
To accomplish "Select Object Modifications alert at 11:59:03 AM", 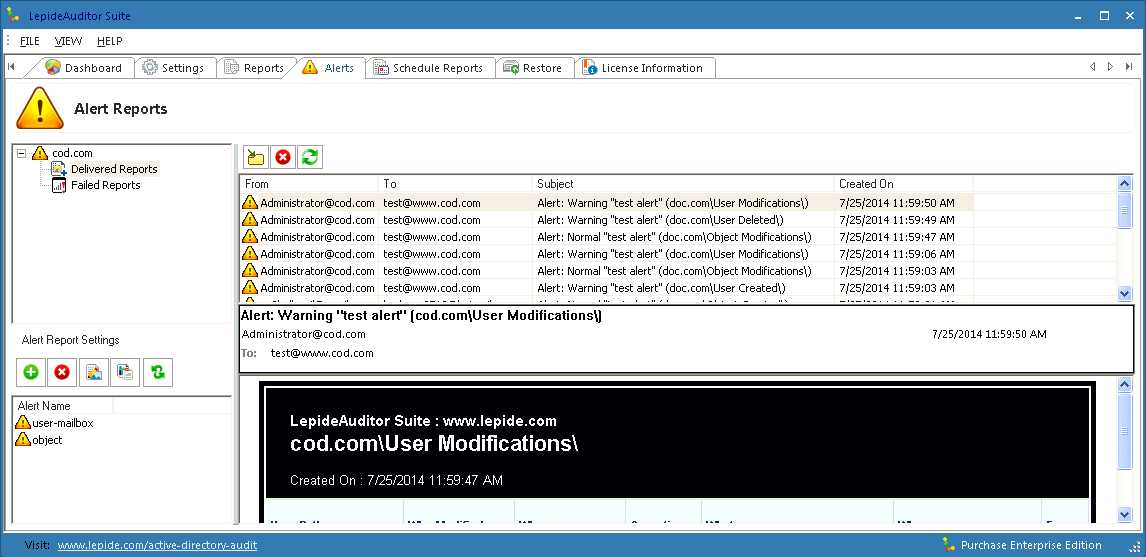I will click(607, 270).
